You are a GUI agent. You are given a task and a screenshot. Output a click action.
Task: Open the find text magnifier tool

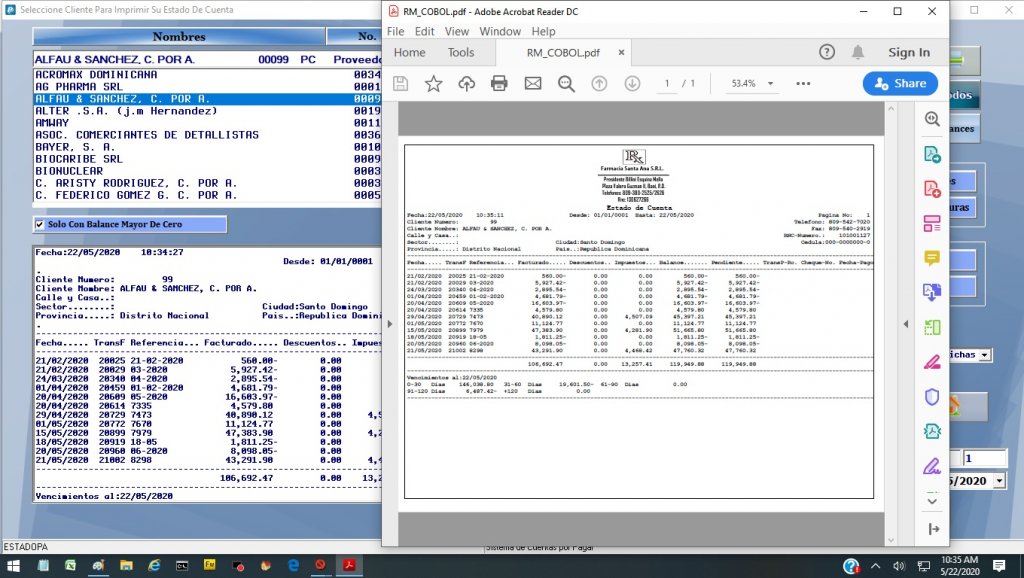click(566, 84)
